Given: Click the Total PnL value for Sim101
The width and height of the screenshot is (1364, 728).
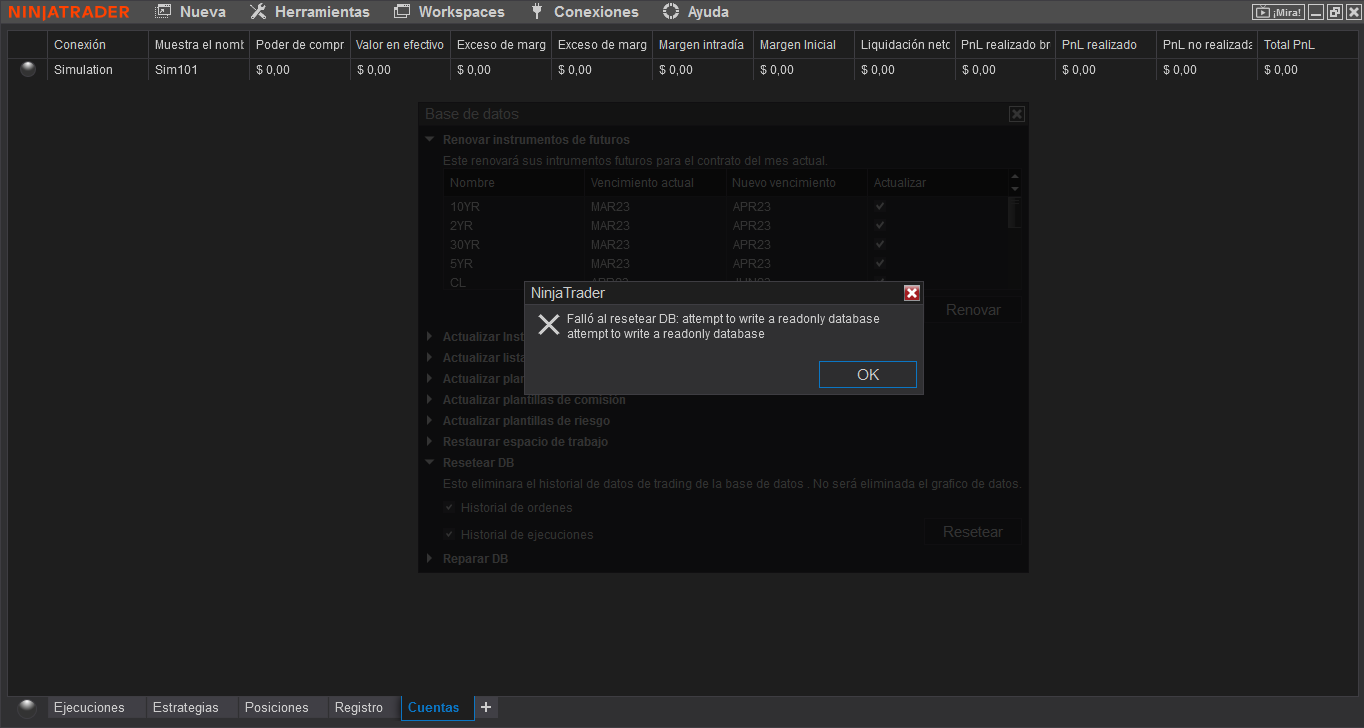Looking at the screenshot, I should point(1307,70).
